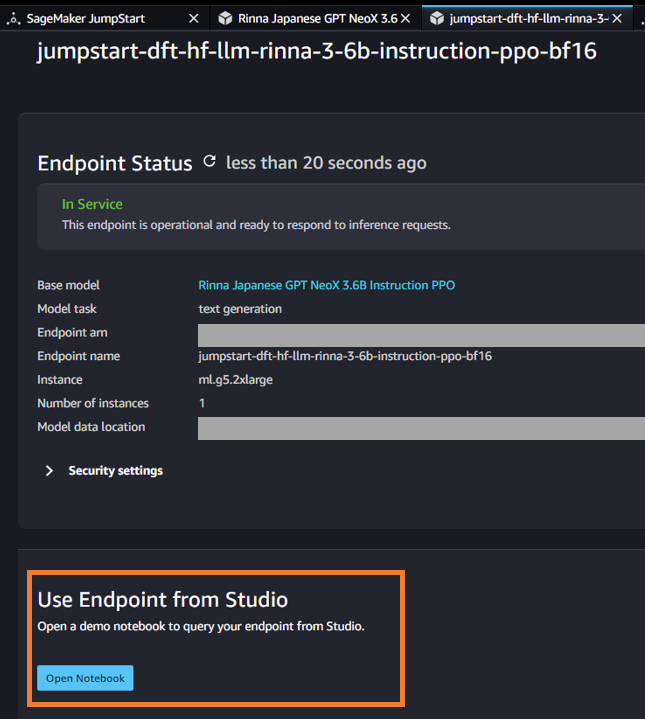Viewport: 645px width, 719px height.
Task: Click the Endpoint name label
Action: (x=78, y=356)
